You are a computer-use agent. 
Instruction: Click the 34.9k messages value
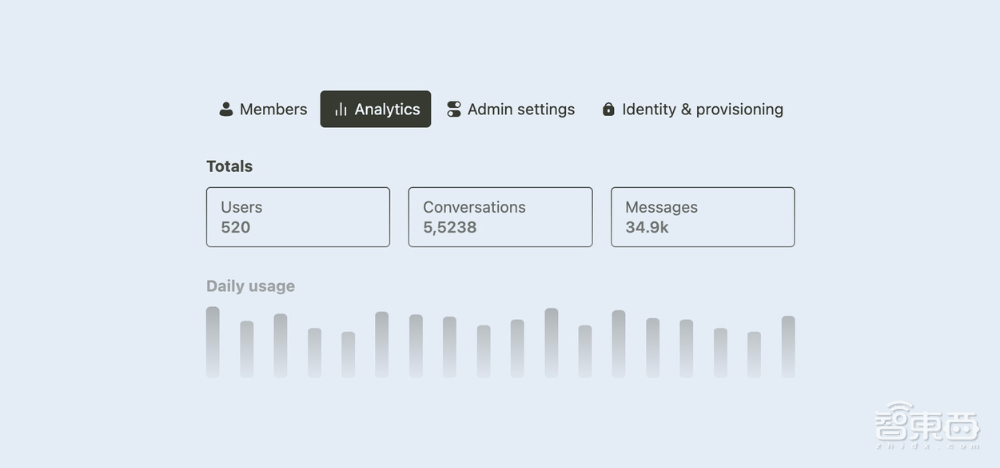(x=647, y=227)
